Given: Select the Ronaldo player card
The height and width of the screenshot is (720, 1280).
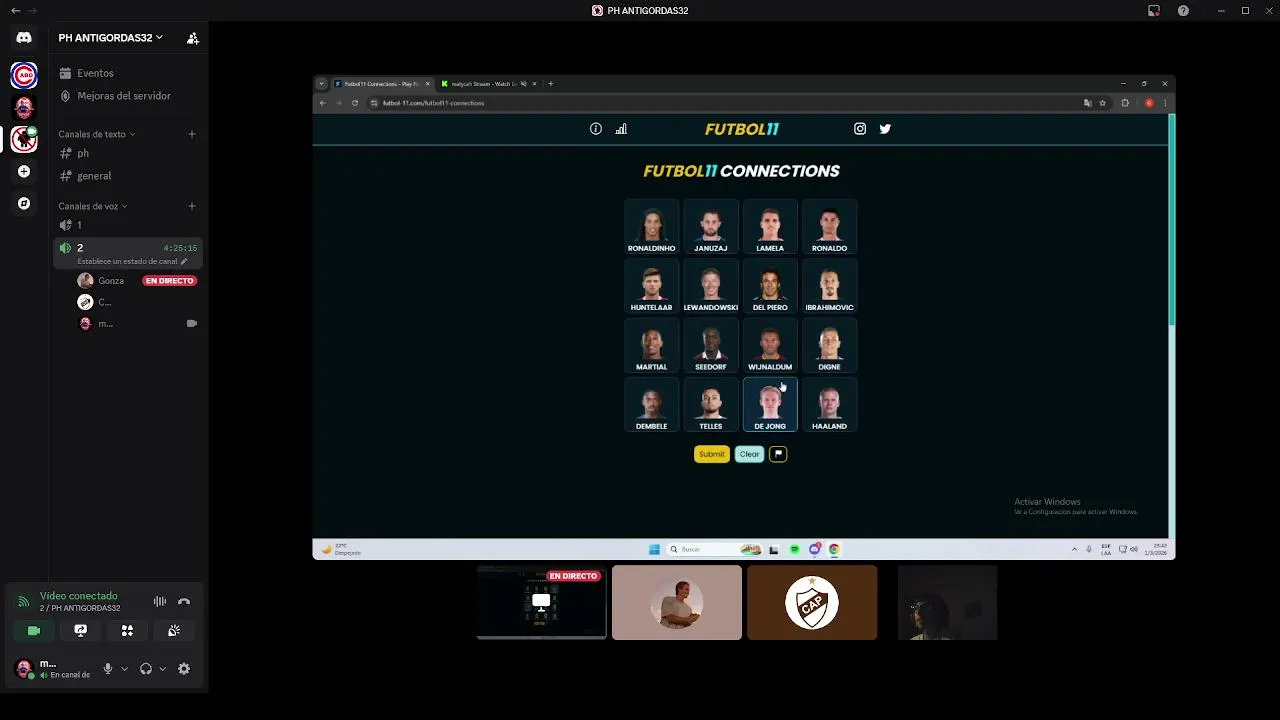Looking at the screenshot, I should pos(829,227).
